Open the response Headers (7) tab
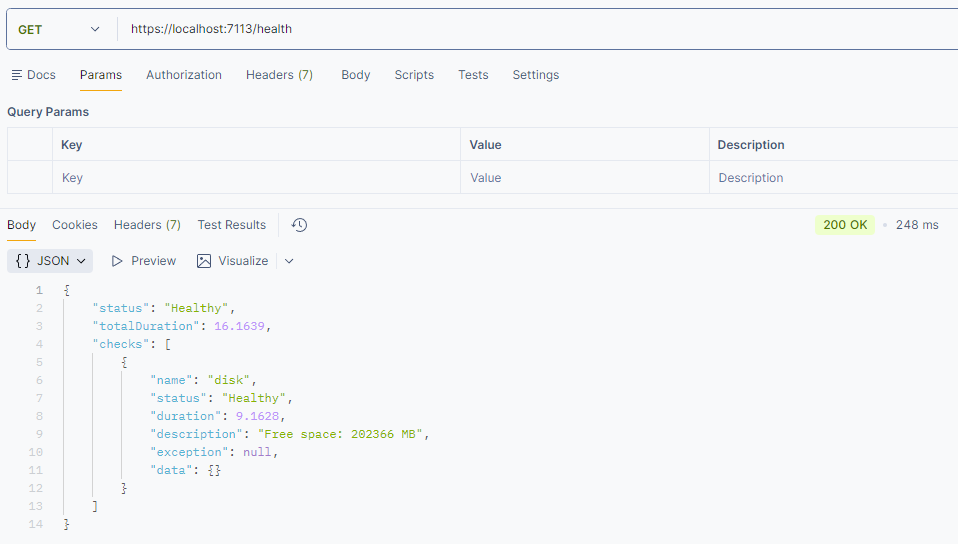 pos(147,225)
